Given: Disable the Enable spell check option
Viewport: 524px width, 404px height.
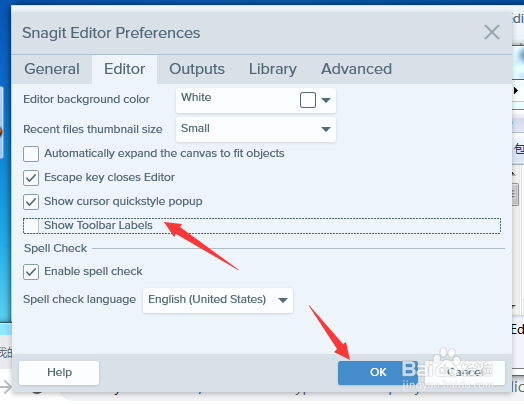Looking at the screenshot, I should pyautogui.click(x=31, y=272).
